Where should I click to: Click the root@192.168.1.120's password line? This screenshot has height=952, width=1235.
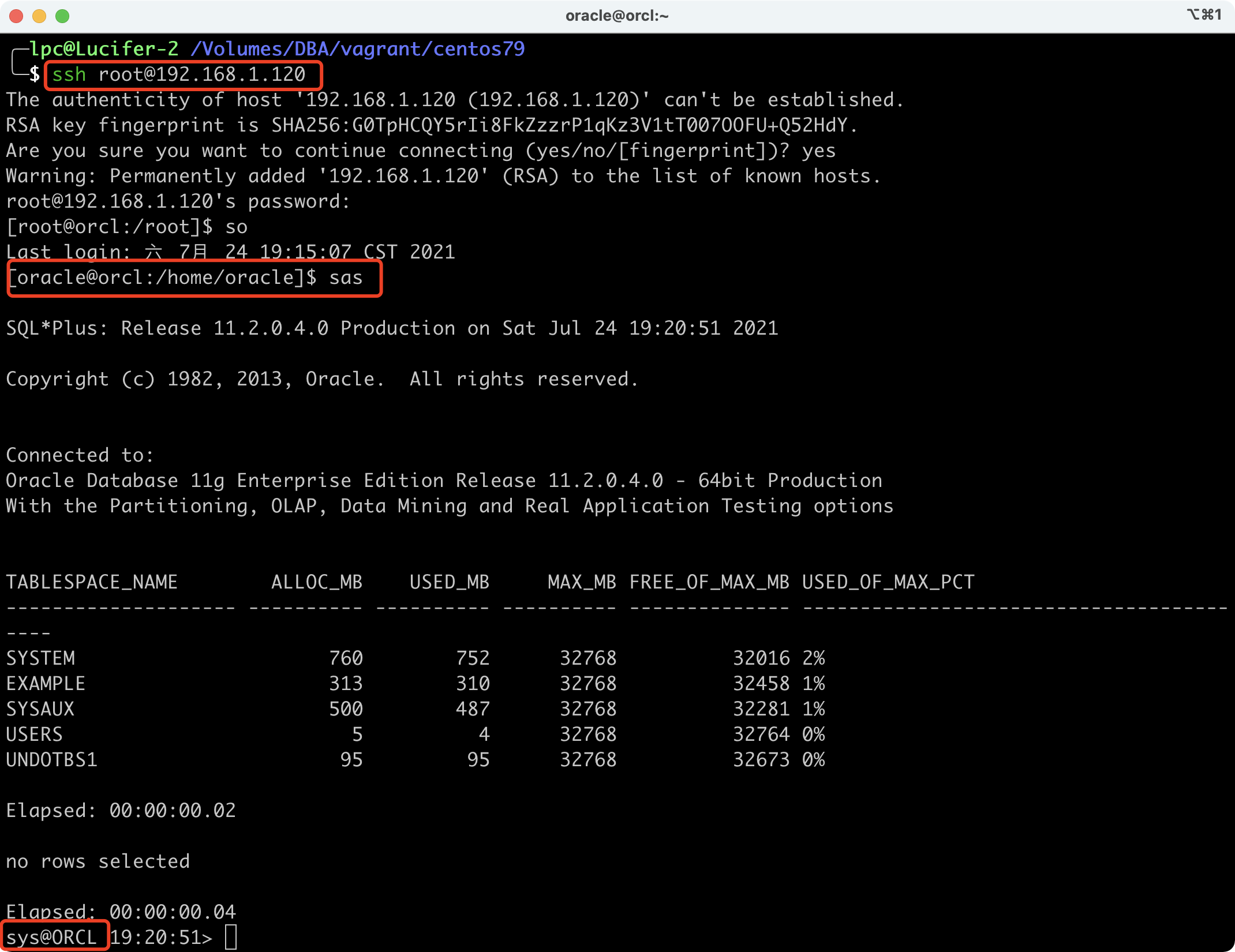pyautogui.click(x=178, y=201)
